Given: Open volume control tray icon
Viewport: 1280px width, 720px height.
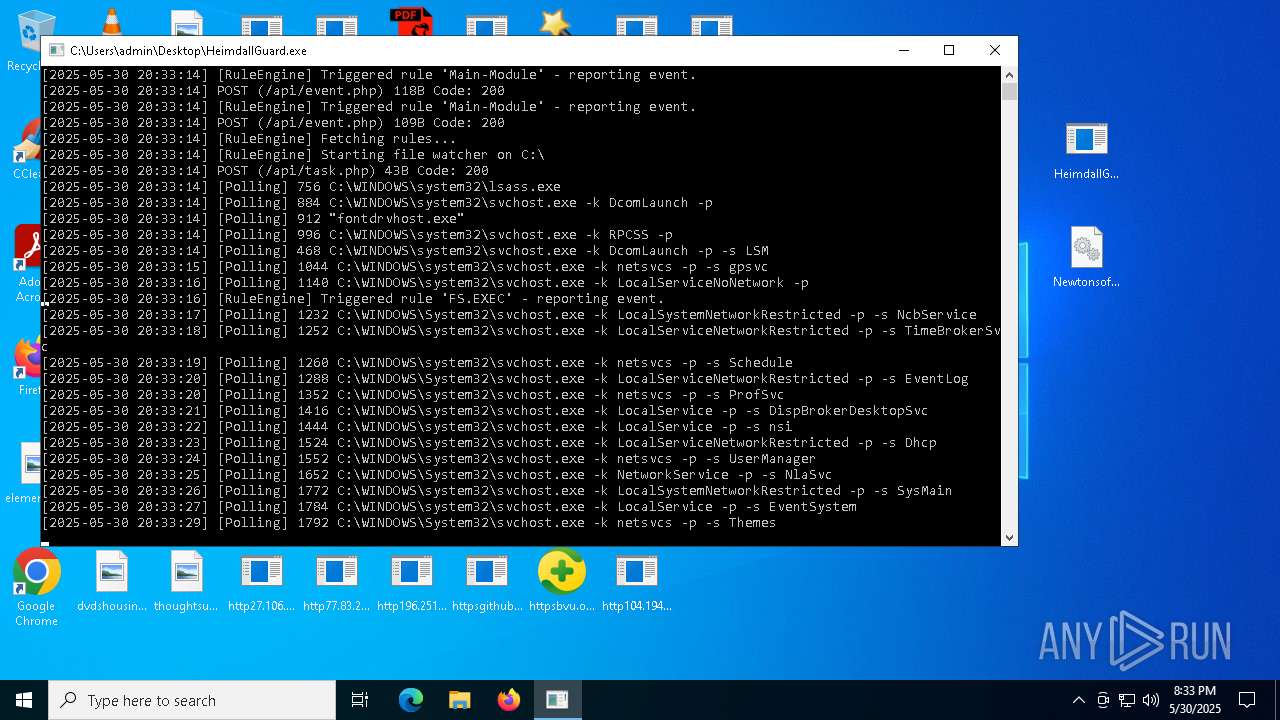Looking at the screenshot, I should tap(1151, 700).
